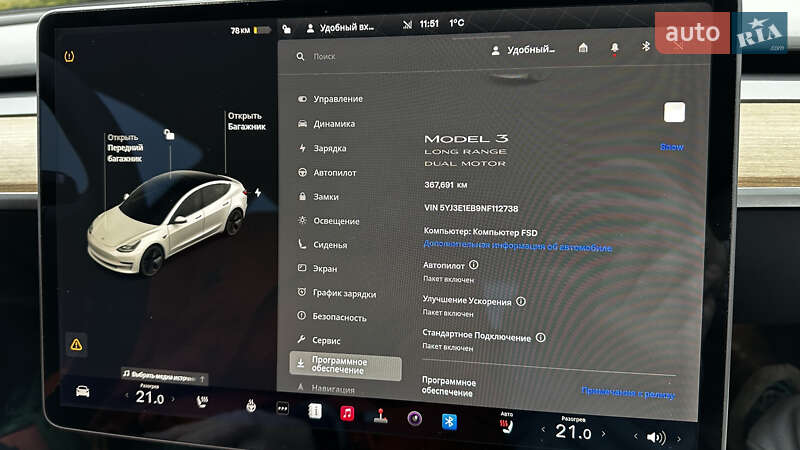The image size is (800, 450).
Task: Click the Snow car name link
Action: (x=671, y=147)
